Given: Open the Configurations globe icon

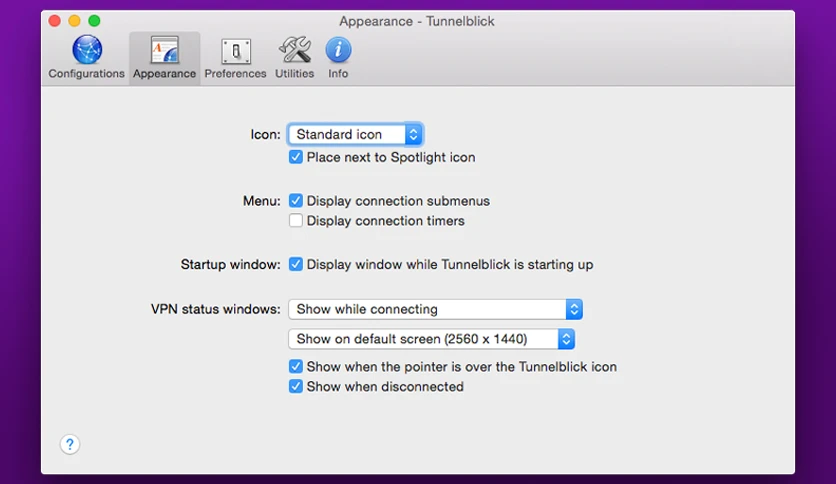Looking at the screenshot, I should [87, 50].
